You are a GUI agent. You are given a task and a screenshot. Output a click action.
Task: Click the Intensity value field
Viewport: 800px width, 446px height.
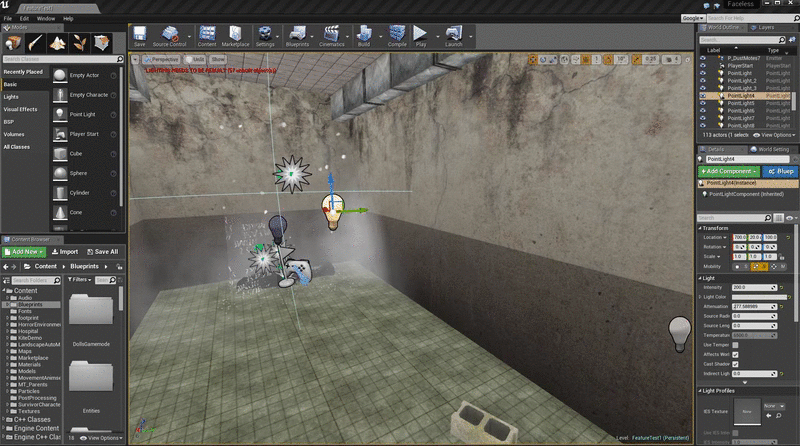[755, 288]
